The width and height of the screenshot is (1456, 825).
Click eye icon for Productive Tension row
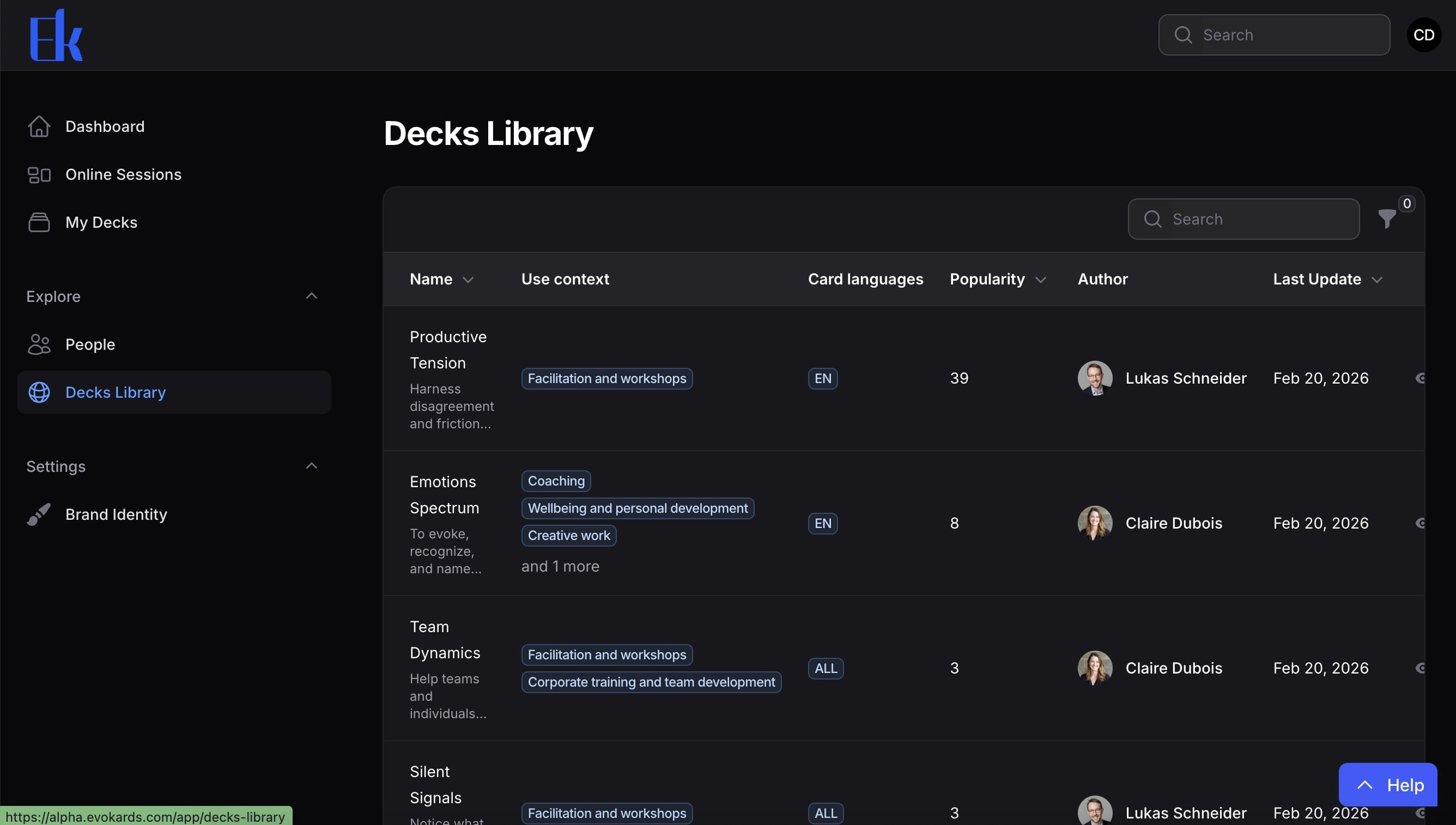click(x=1419, y=379)
